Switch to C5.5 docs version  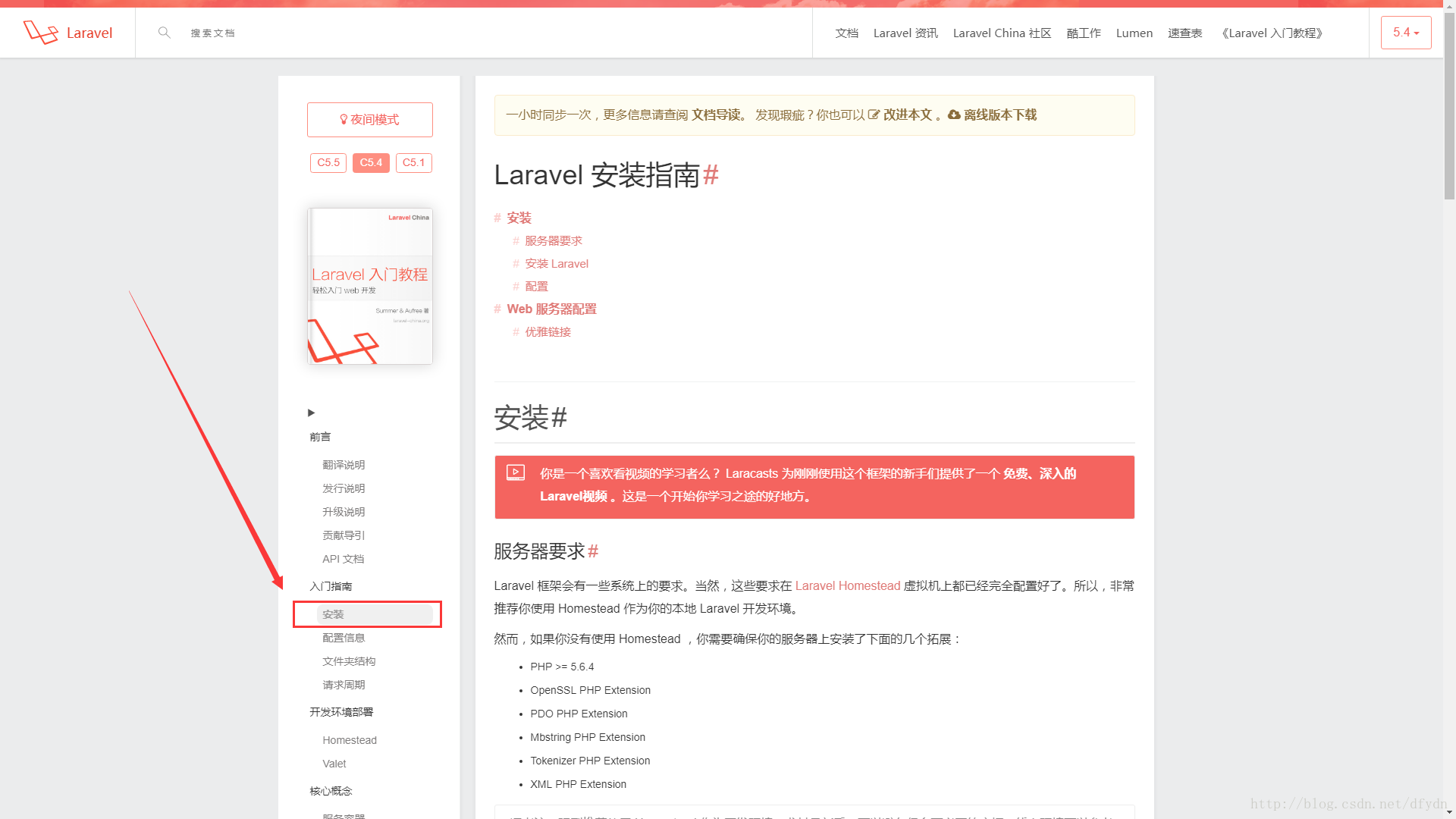[328, 163]
